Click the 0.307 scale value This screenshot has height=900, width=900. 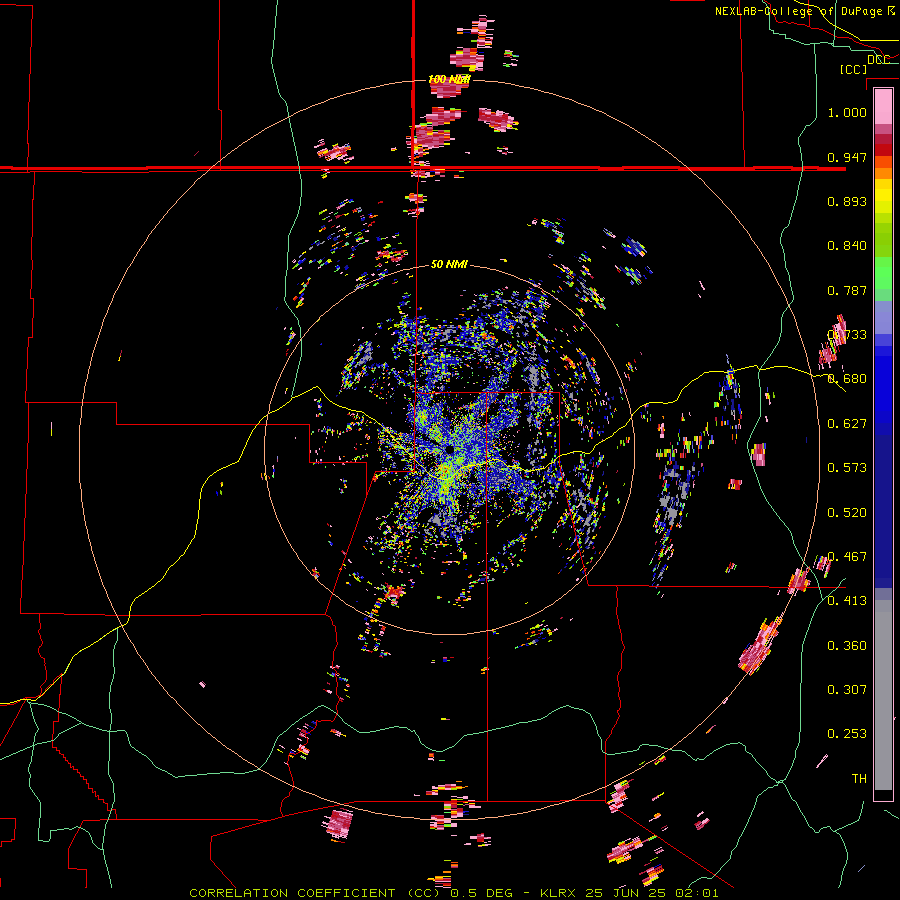tap(847, 690)
